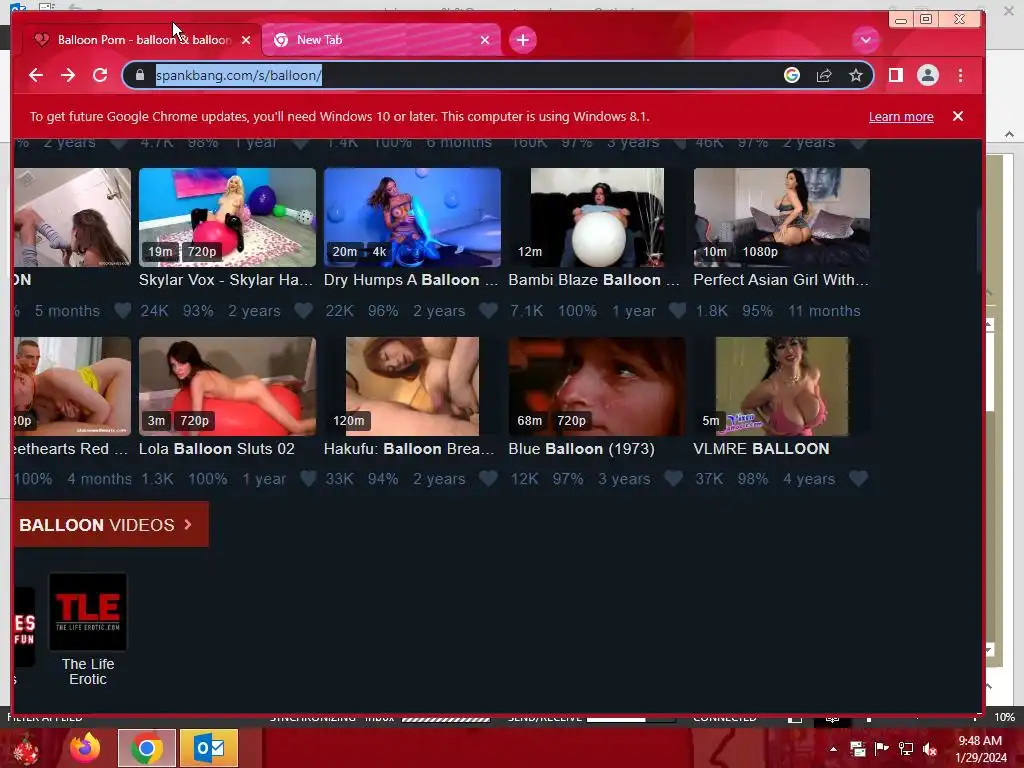The image size is (1024, 768).
Task: Toggle favorite heart for Bambi Blaze Balloon
Action: coord(677,310)
